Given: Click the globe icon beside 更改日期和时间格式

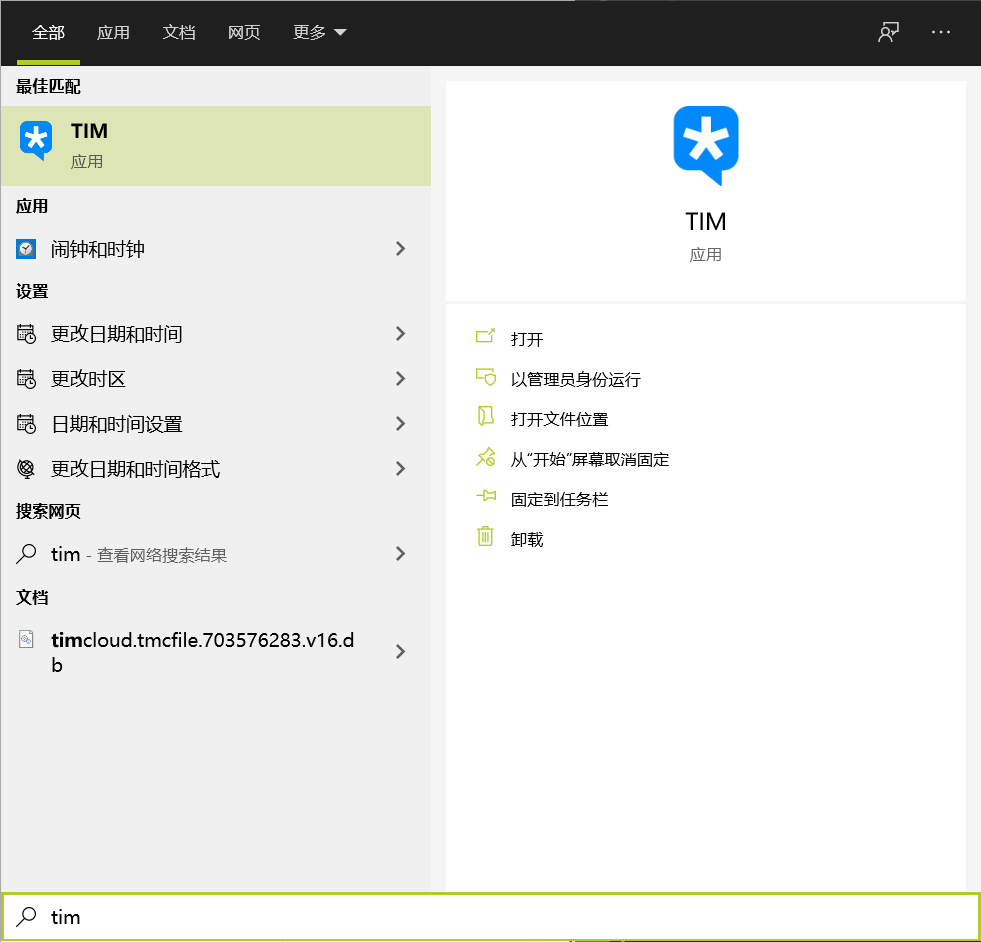Looking at the screenshot, I should pos(26,469).
